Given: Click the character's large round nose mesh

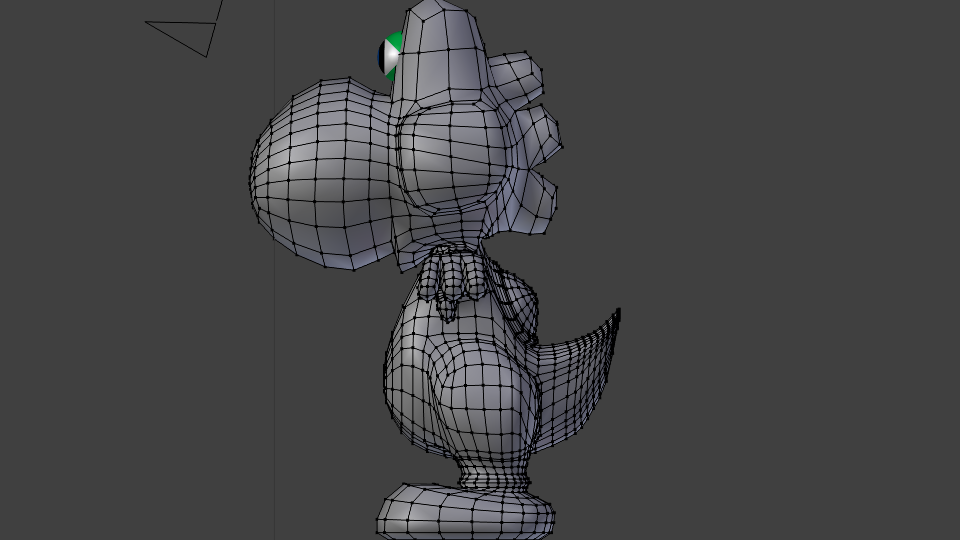Looking at the screenshot, I should pos(321,173).
